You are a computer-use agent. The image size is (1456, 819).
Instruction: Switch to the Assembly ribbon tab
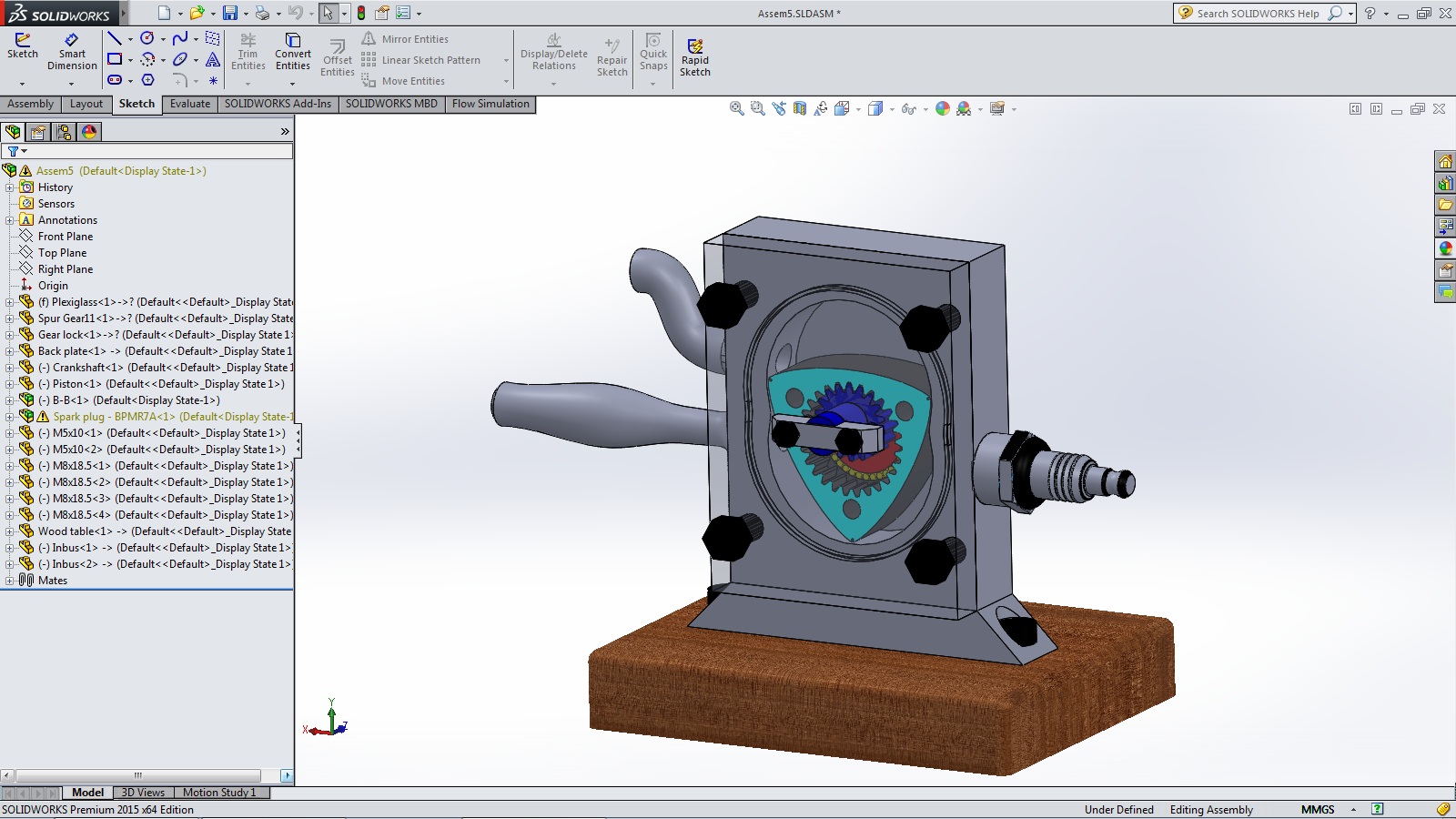coord(31,104)
